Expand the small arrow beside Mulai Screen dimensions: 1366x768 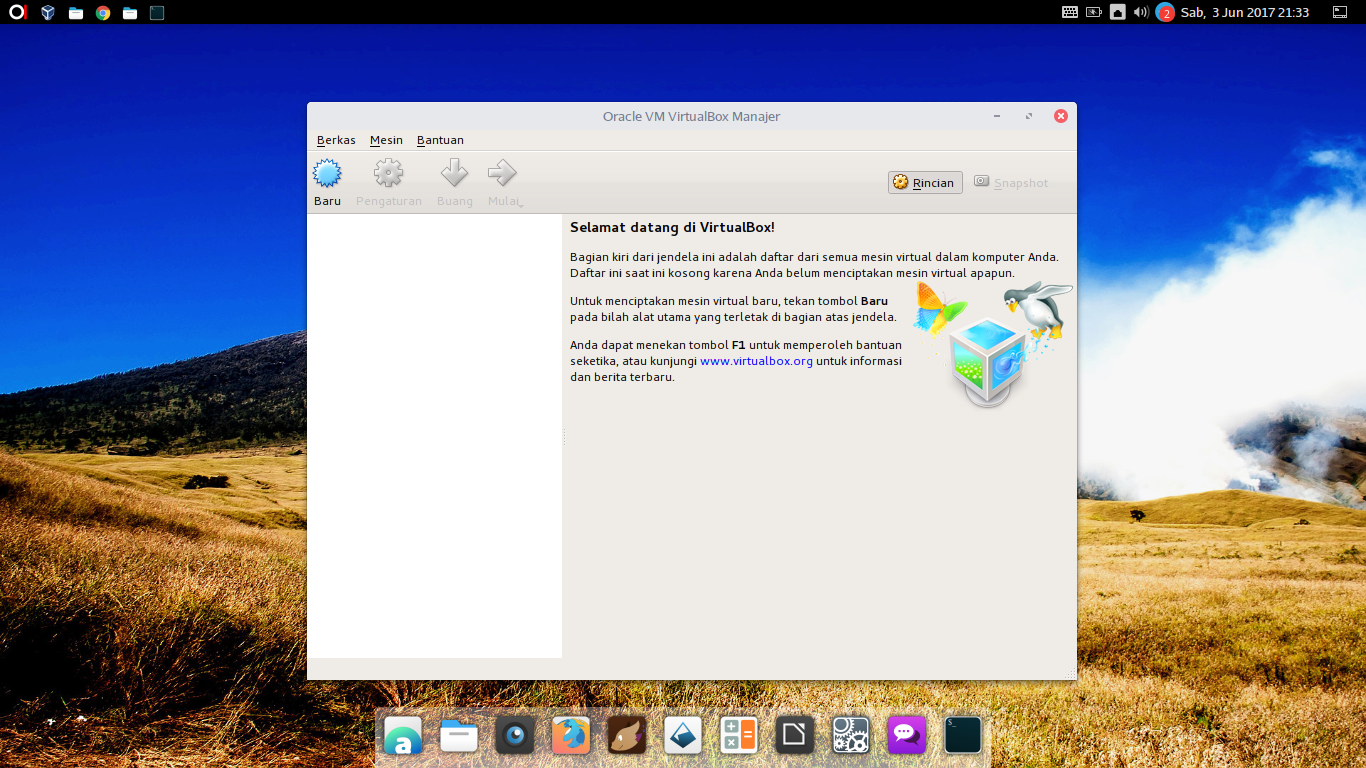click(x=521, y=204)
